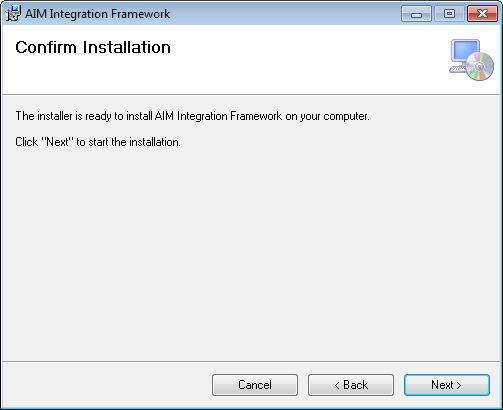Screen dimensions: 503x410
Task: Minimize the AIM Integration Framework window
Action: point(416,14)
